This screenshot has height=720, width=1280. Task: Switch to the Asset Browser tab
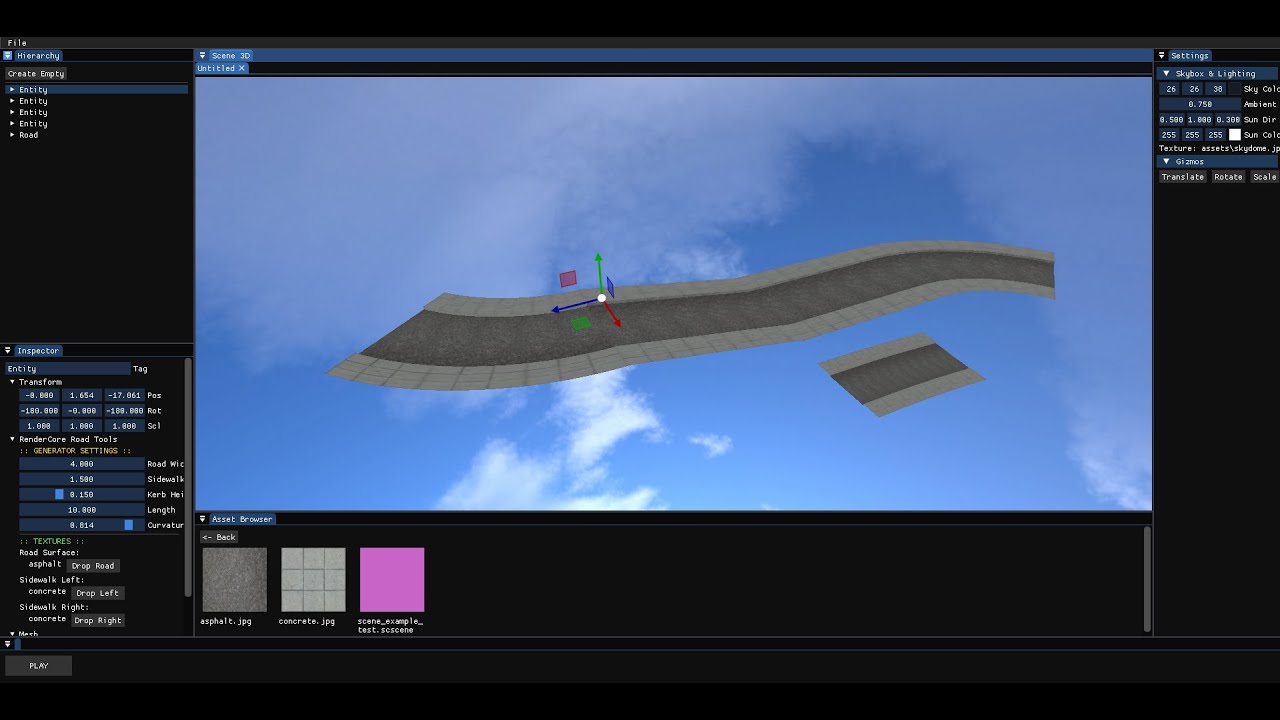point(242,519)
